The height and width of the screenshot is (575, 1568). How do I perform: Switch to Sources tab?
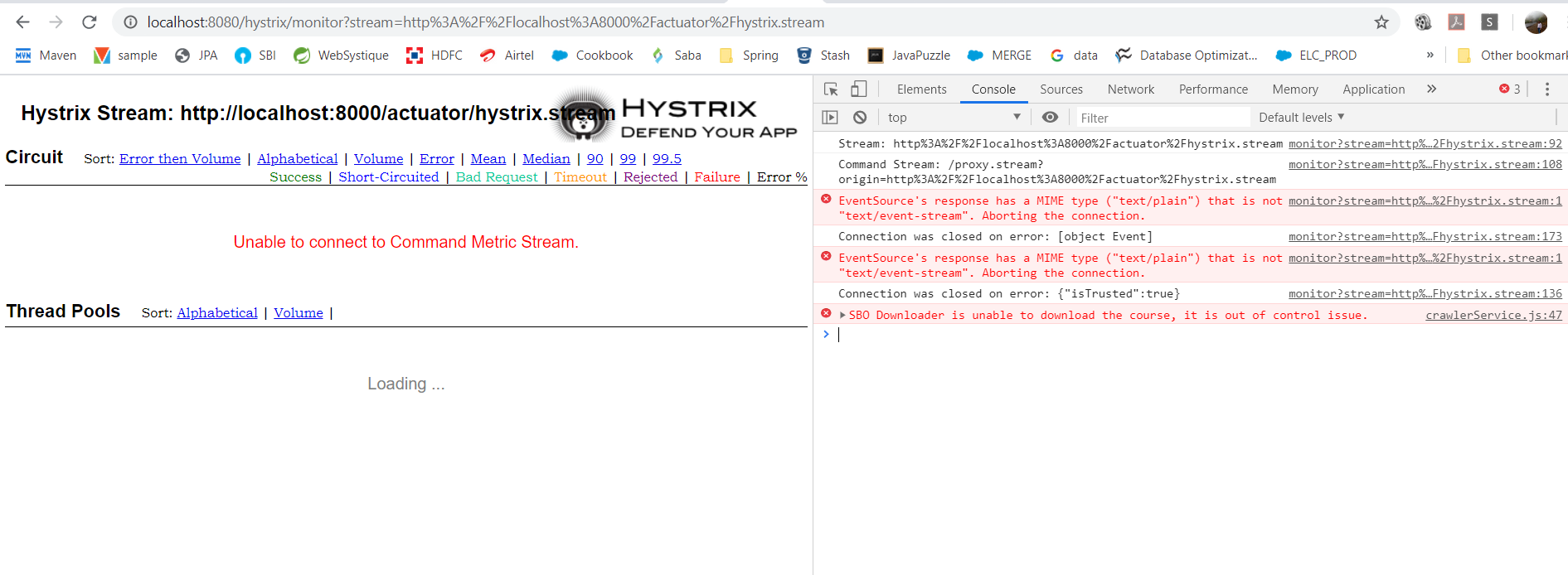pos(1061,89)
